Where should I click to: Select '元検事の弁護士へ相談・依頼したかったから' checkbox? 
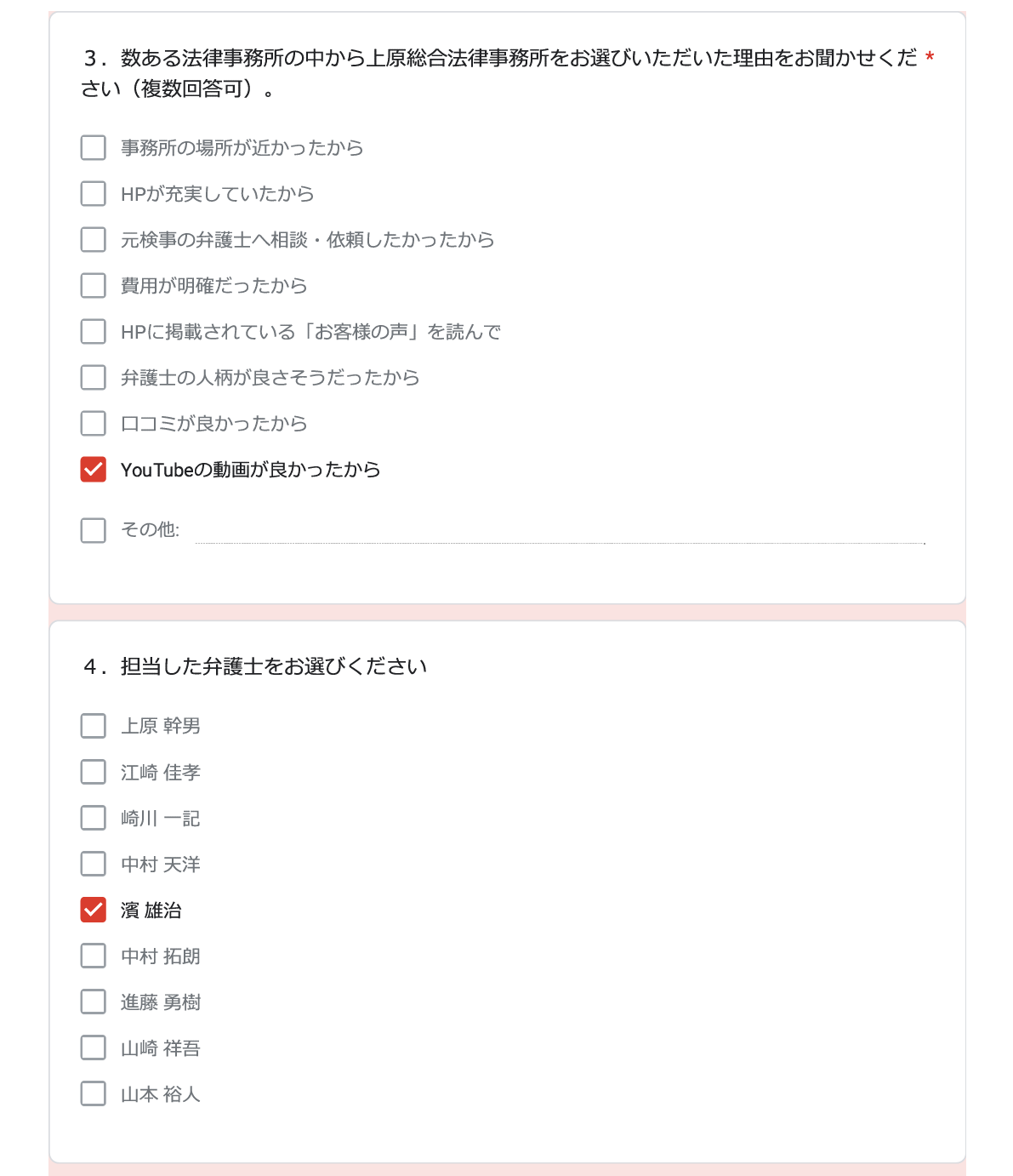[94, 240]
